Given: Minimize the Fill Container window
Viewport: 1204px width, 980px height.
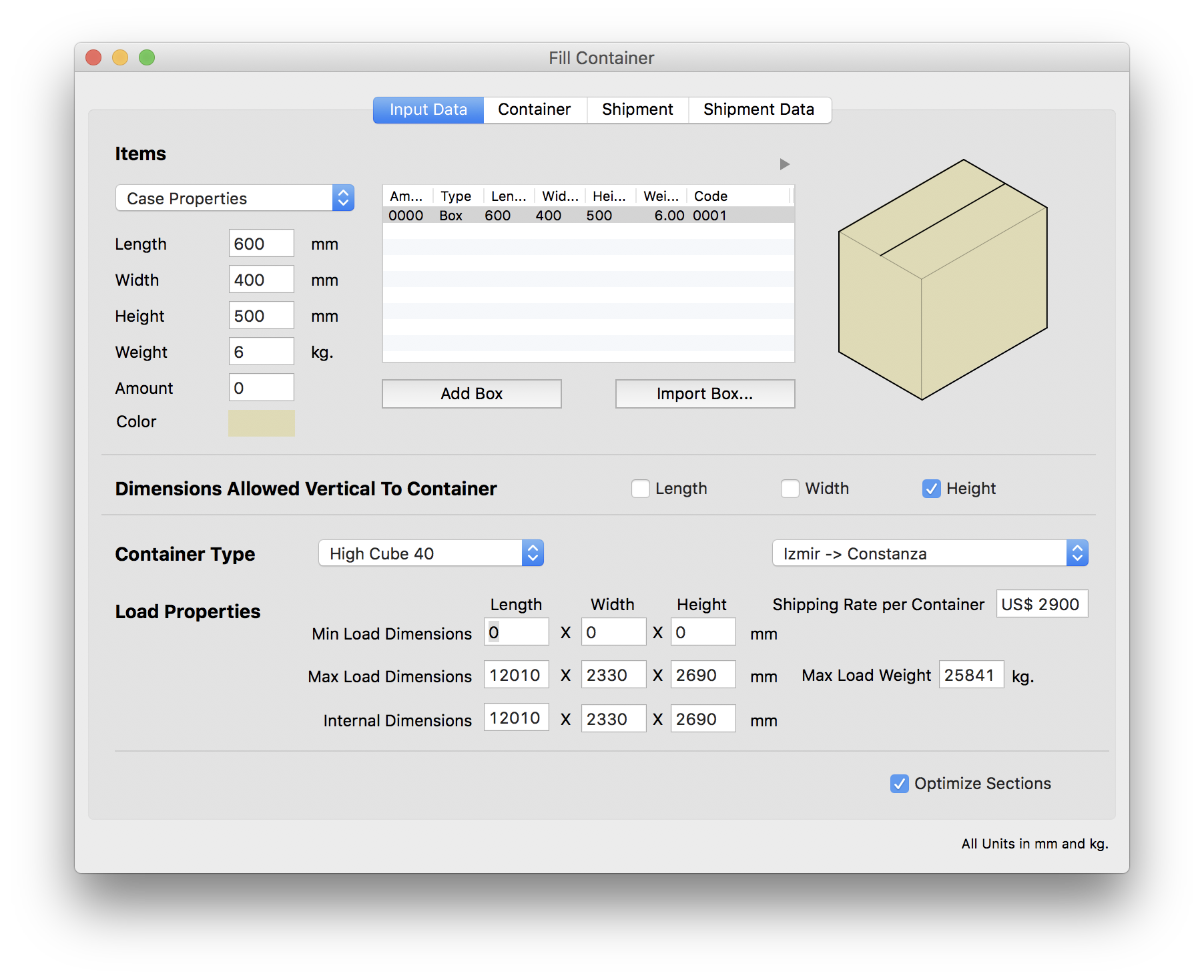Looking at the screenshot, I should click(x=120, y=58).
